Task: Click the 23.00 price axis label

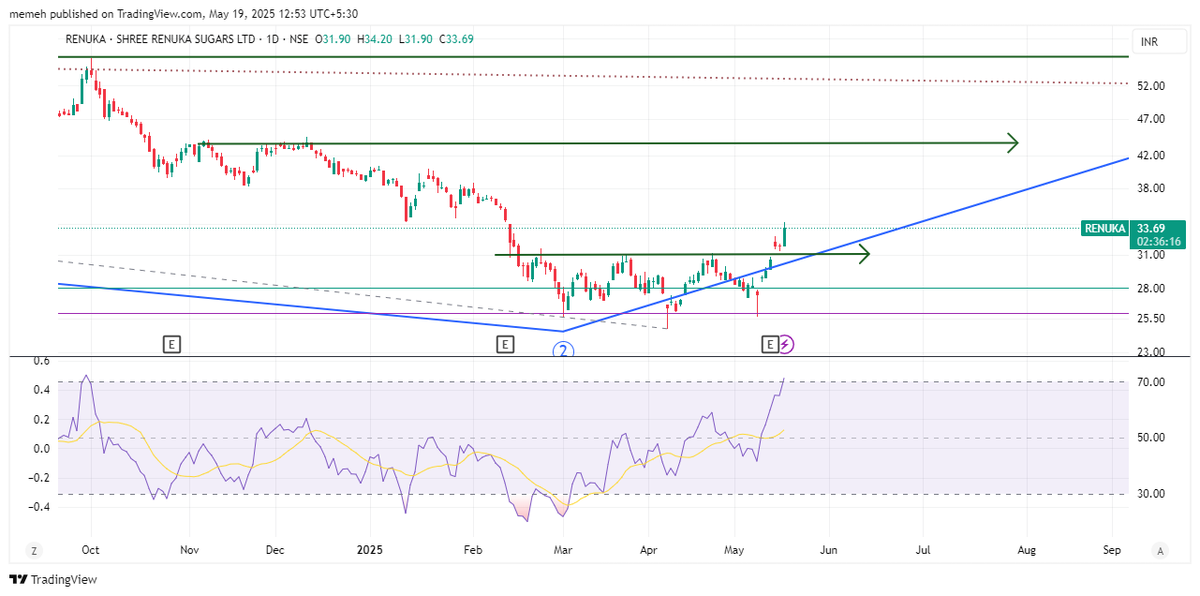Action: 1152,351
